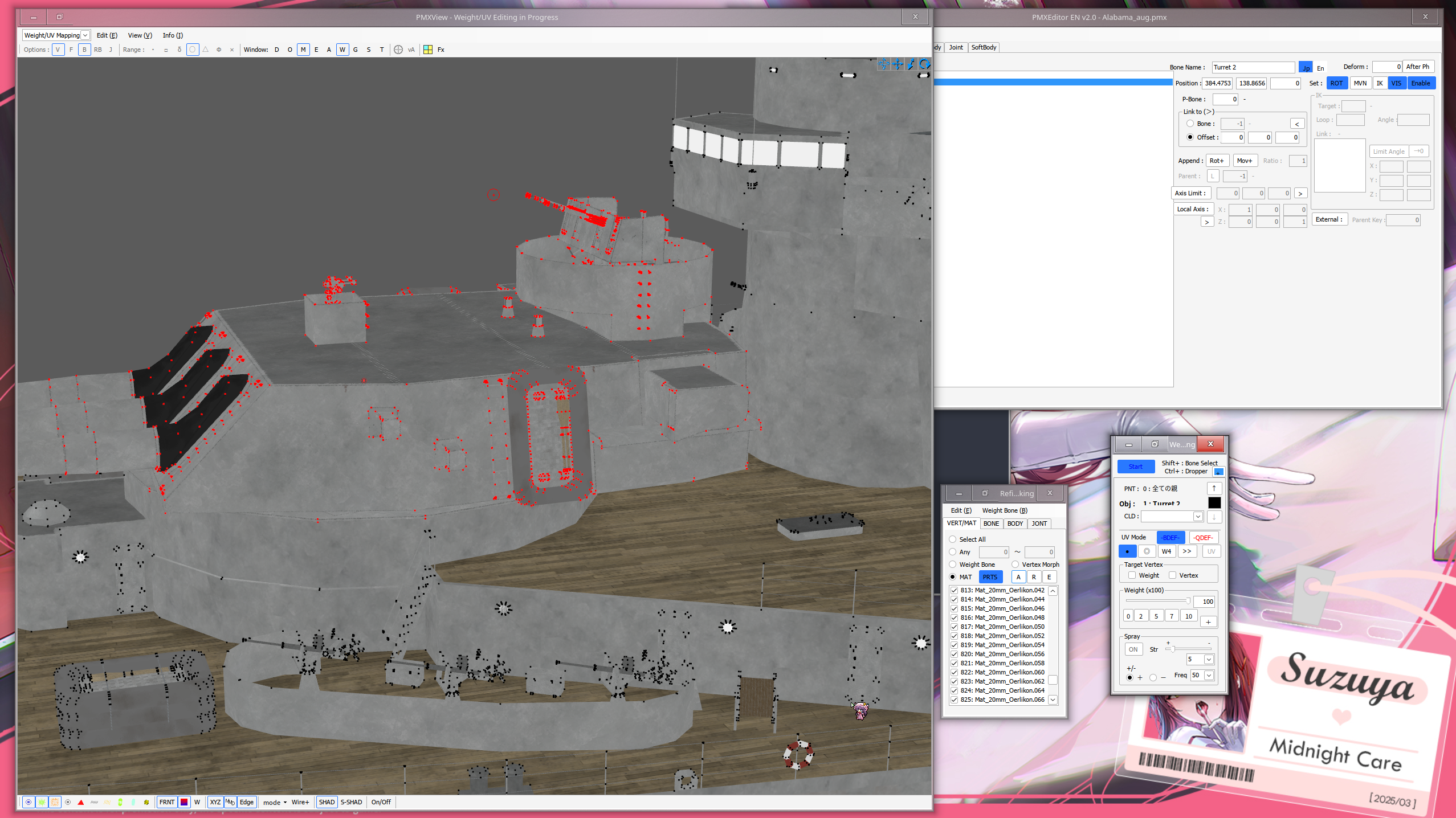Click the Spray Str slider
The height and width of the screenshot is (818, 1456).
pyautogui.click(x=1189, y=649)
